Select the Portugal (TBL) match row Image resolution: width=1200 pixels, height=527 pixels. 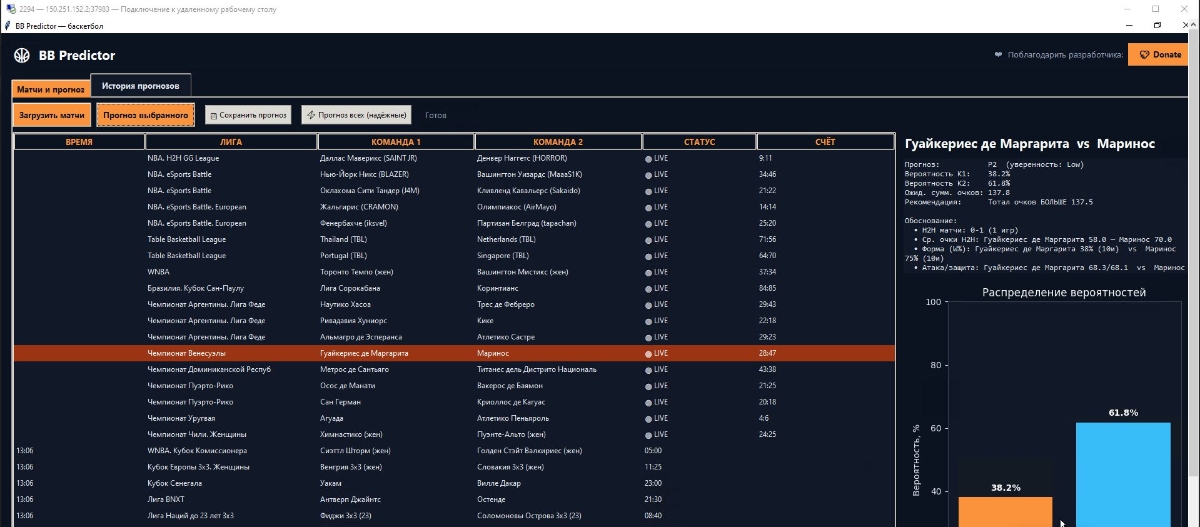click(453, 255)
